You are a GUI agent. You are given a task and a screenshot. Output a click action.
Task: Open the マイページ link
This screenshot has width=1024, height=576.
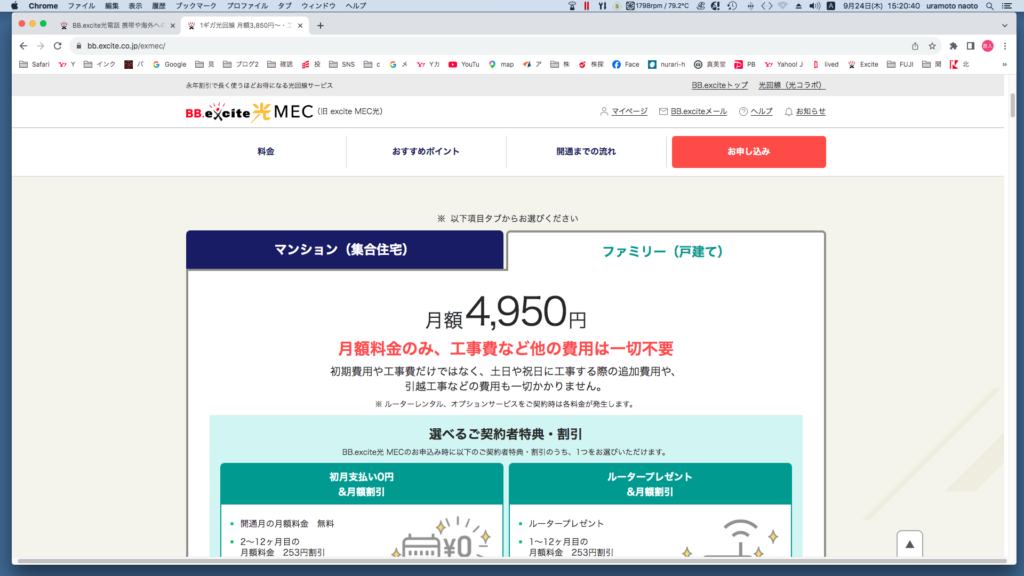coord(629,112)
